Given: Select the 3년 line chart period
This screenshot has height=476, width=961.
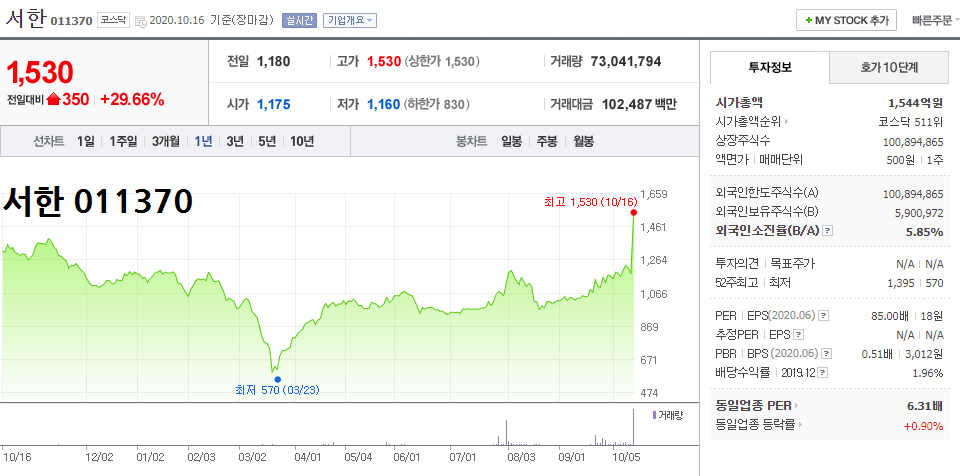Looking at the screenshot, I should tap(235, 142).
